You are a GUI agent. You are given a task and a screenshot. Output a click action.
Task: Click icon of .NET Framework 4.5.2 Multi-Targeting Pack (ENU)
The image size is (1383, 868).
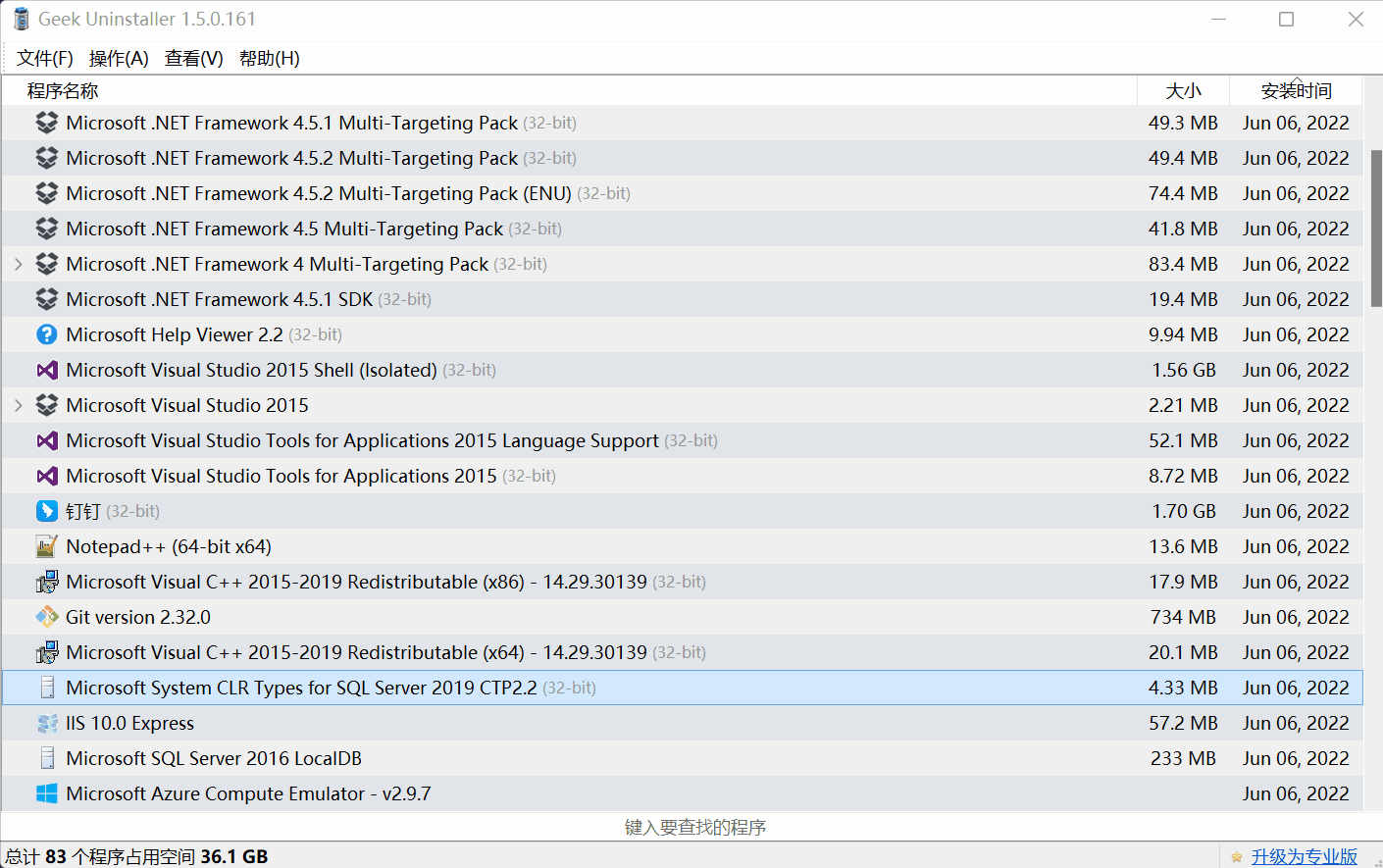pos(46,193)
